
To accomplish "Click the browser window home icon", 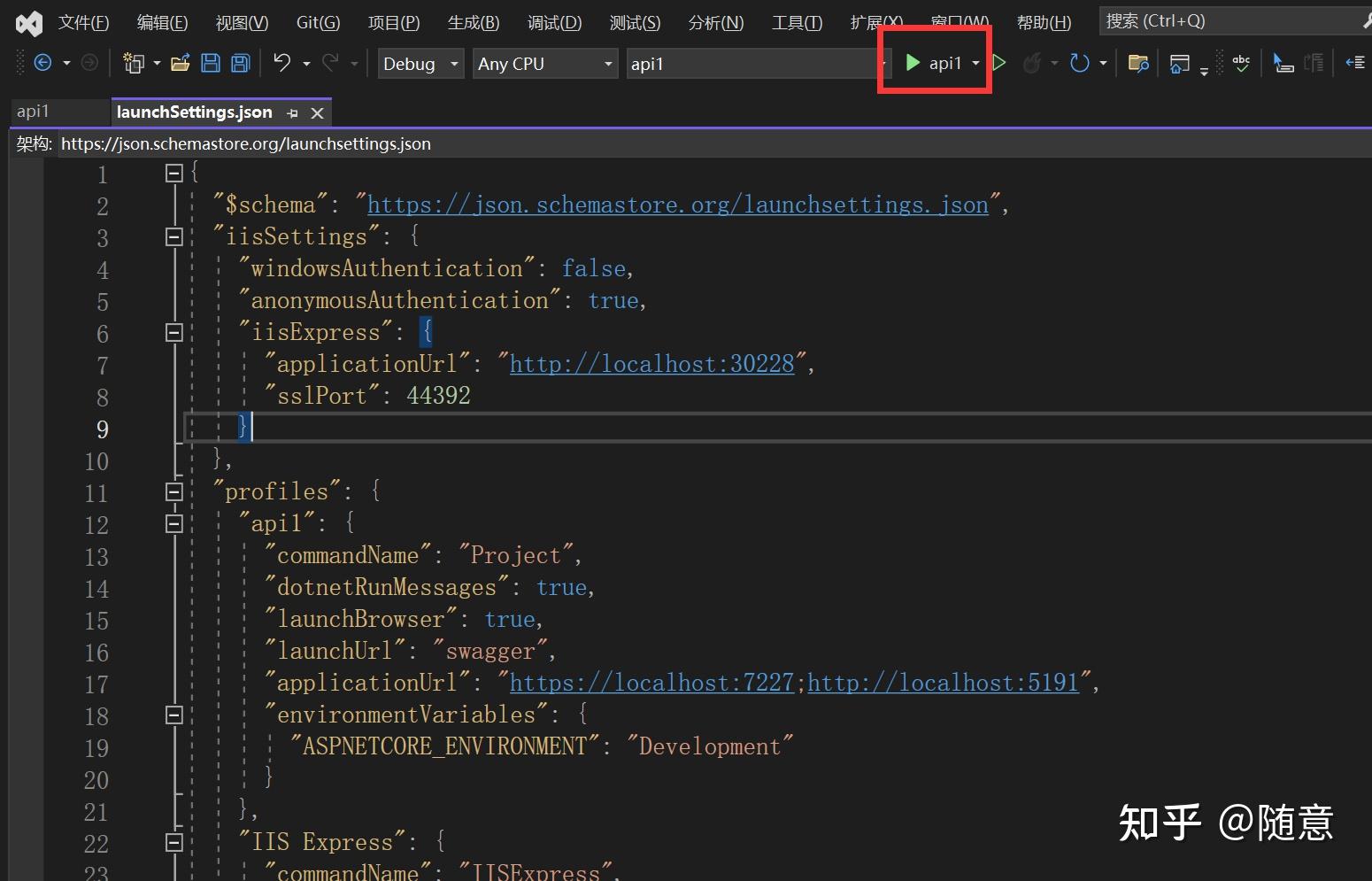I will 1179,63.
